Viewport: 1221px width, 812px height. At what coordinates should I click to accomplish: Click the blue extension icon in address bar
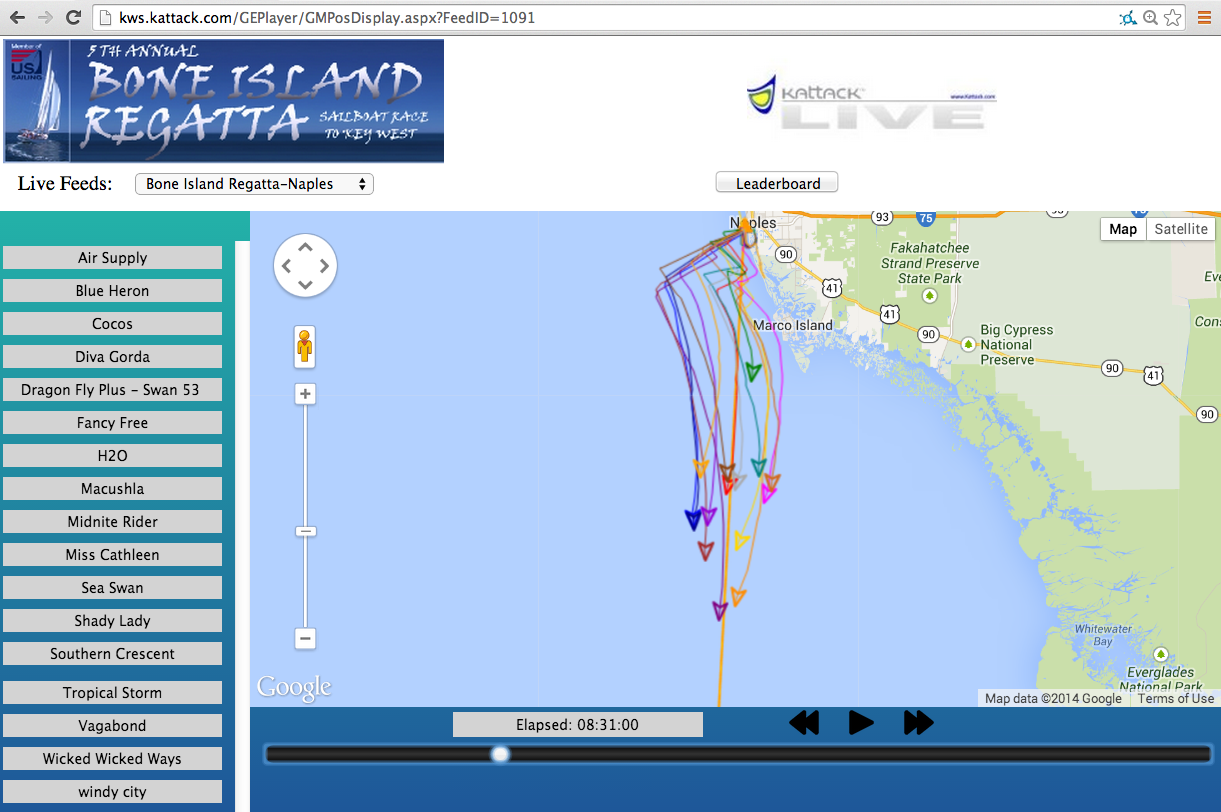(1128, 17)
